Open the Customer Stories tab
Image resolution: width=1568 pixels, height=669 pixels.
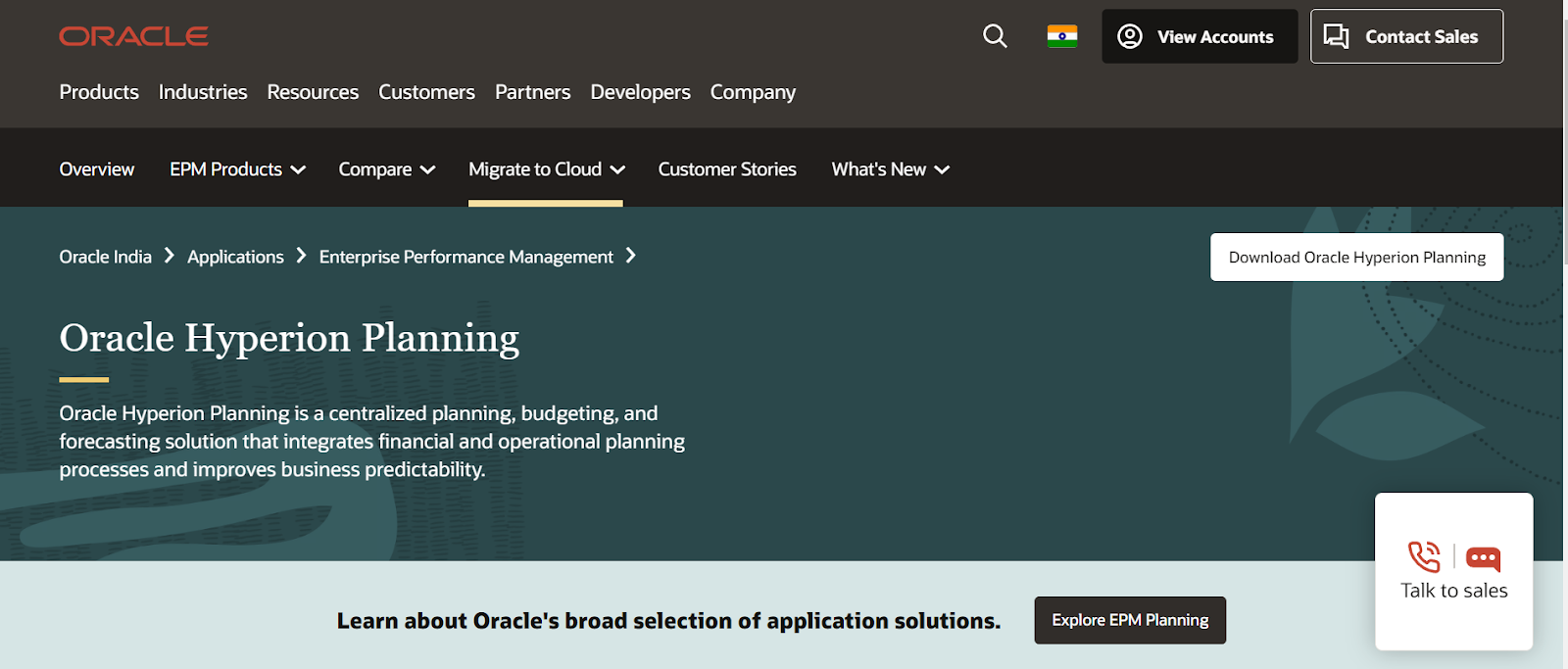pyautogui.click(x=727, y=169)
